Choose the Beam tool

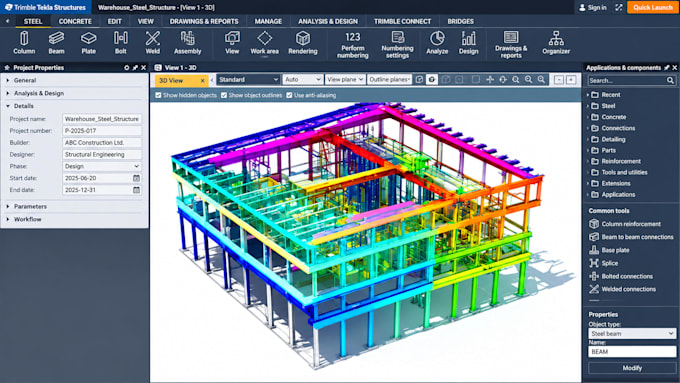tap(56, 43)
